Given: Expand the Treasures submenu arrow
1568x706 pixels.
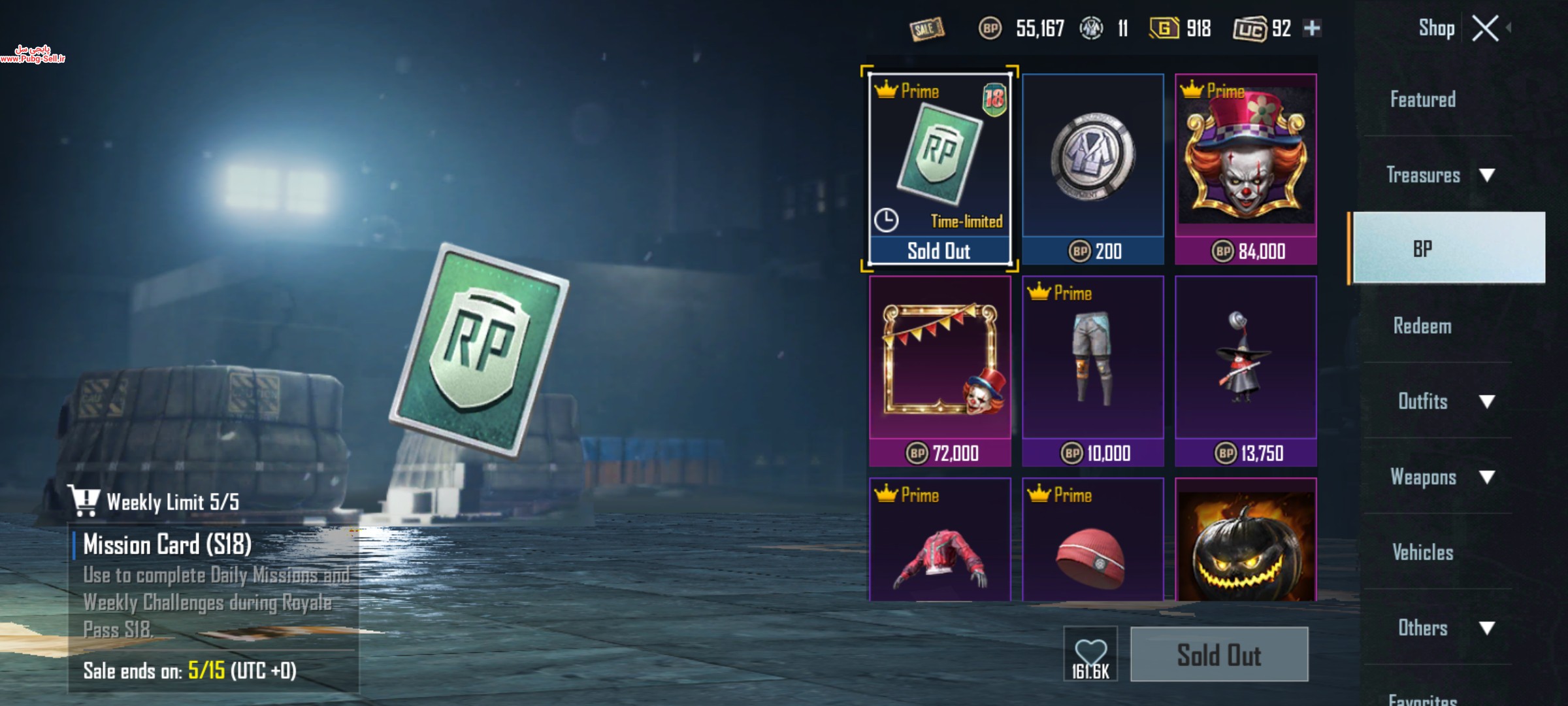Looking at the screenshot, I should pyautogui.click(x=1488, y=175).
